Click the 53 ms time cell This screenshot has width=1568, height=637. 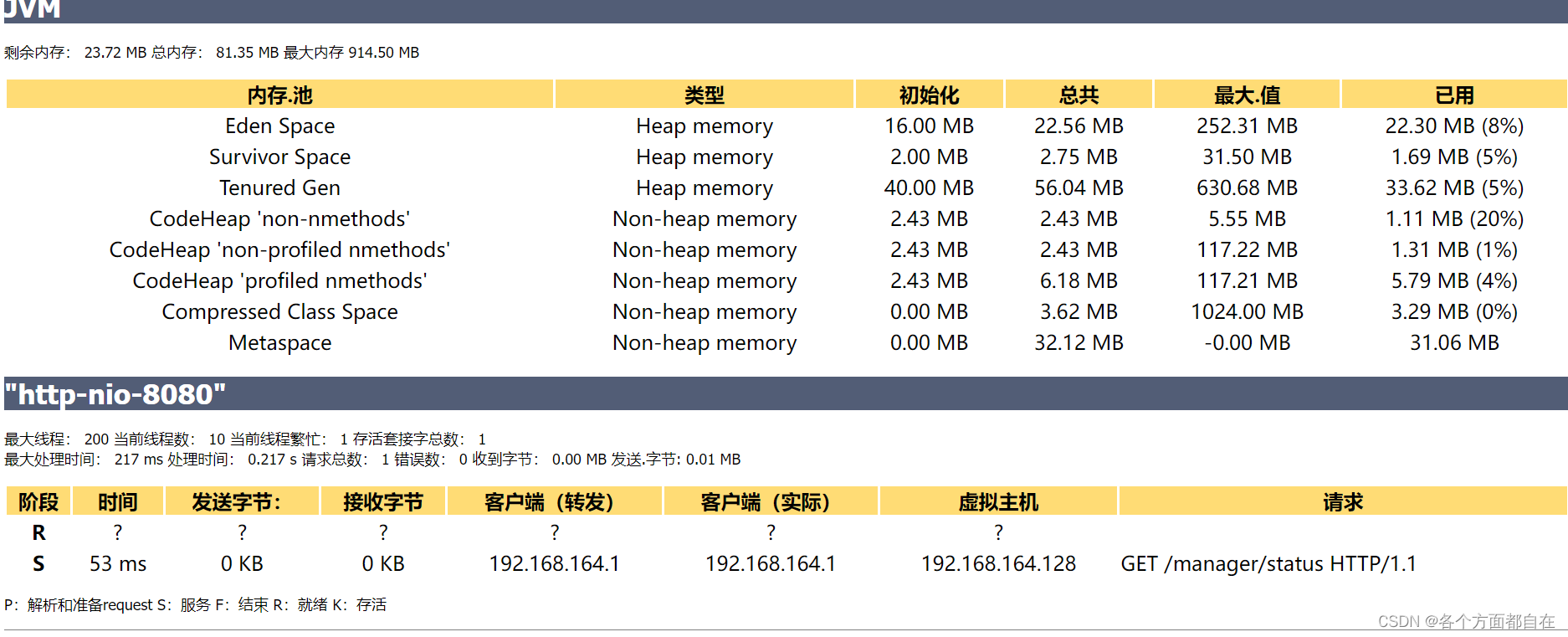pos(118,563)
